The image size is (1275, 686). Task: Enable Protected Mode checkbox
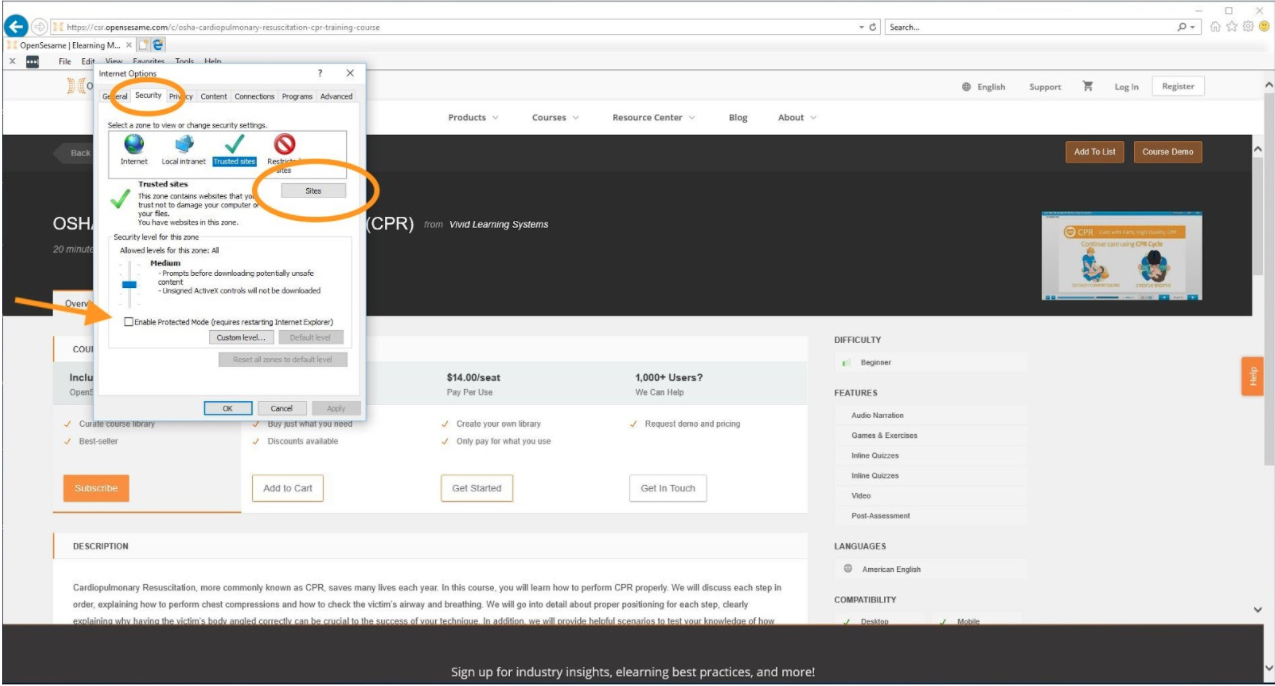128,322
